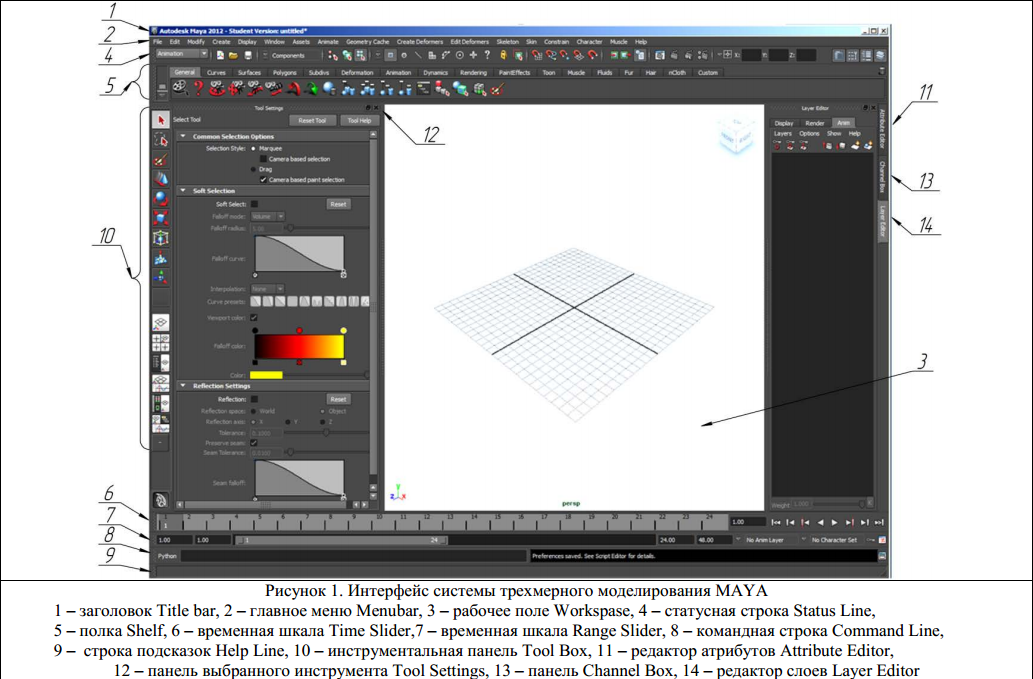Enable the Soft Select checkbox
Image resolution: width=1033 pixels, height=679 pixels.
[254, 204]
